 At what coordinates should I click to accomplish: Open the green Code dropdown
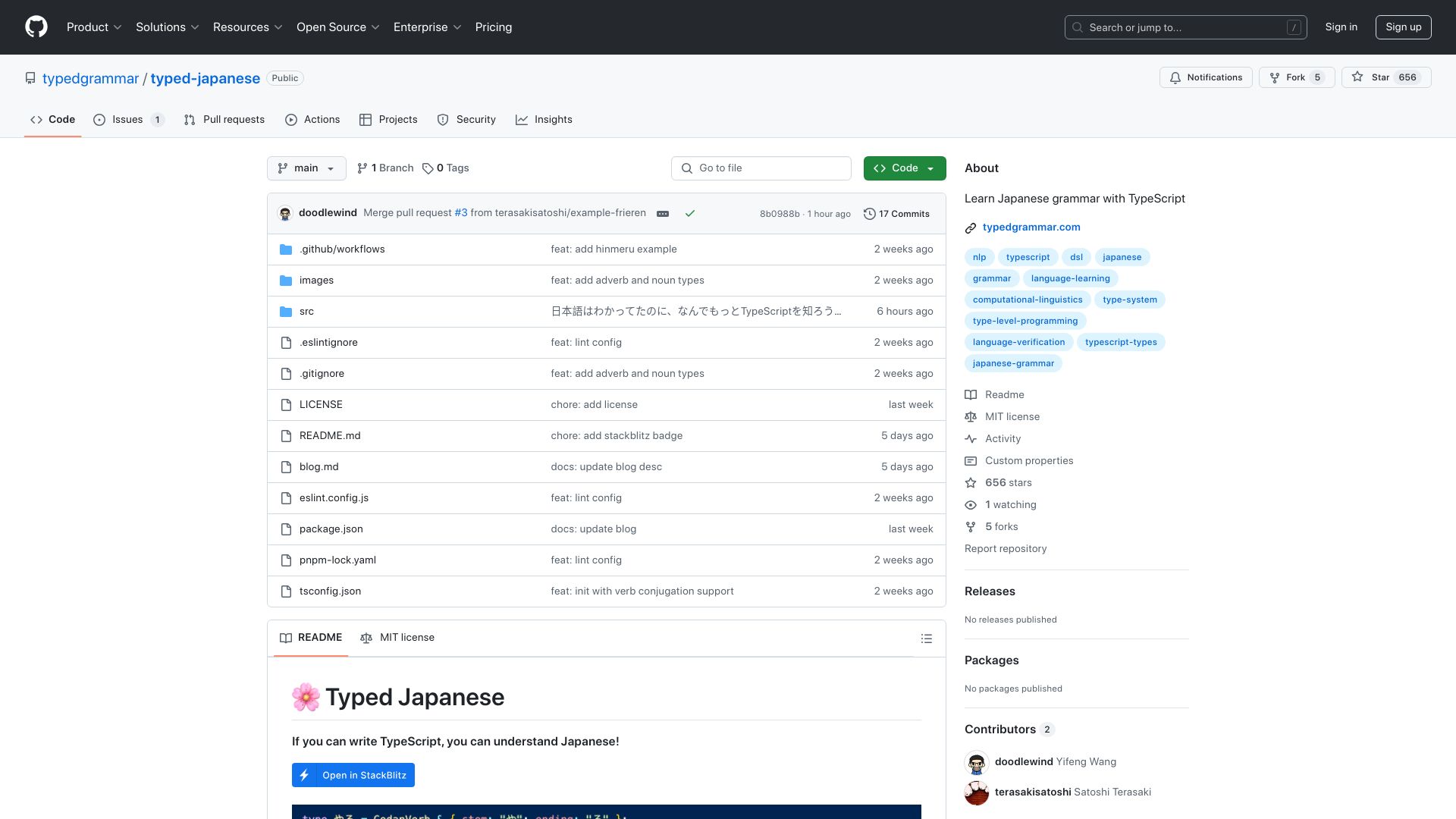coord(905,168)
